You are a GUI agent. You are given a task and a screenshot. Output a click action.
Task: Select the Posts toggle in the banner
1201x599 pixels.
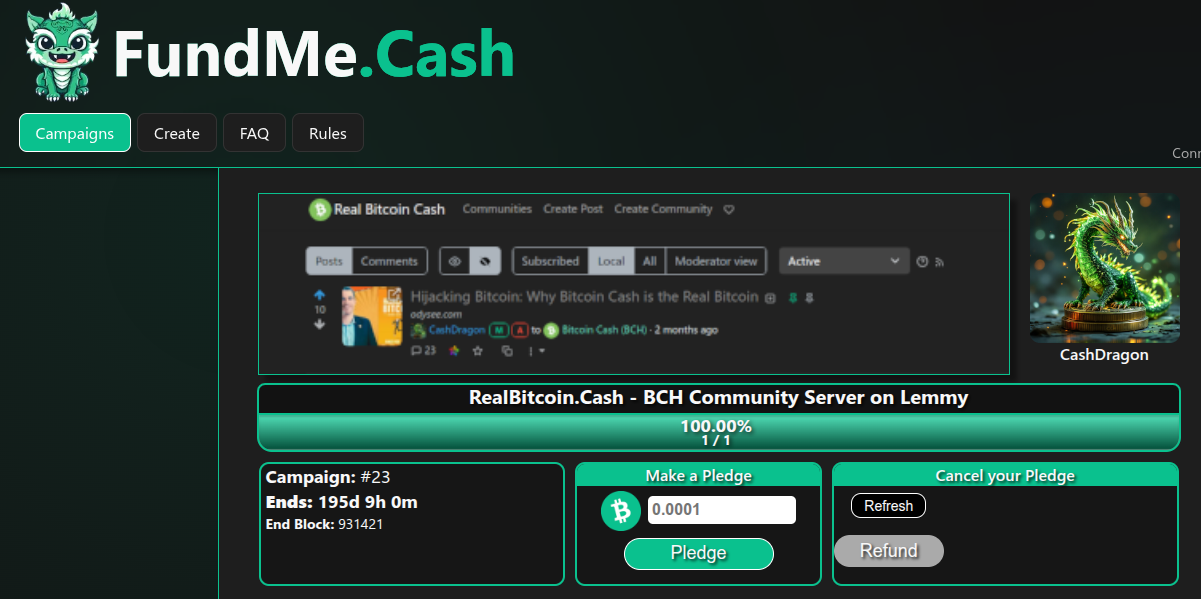(329, 261)
